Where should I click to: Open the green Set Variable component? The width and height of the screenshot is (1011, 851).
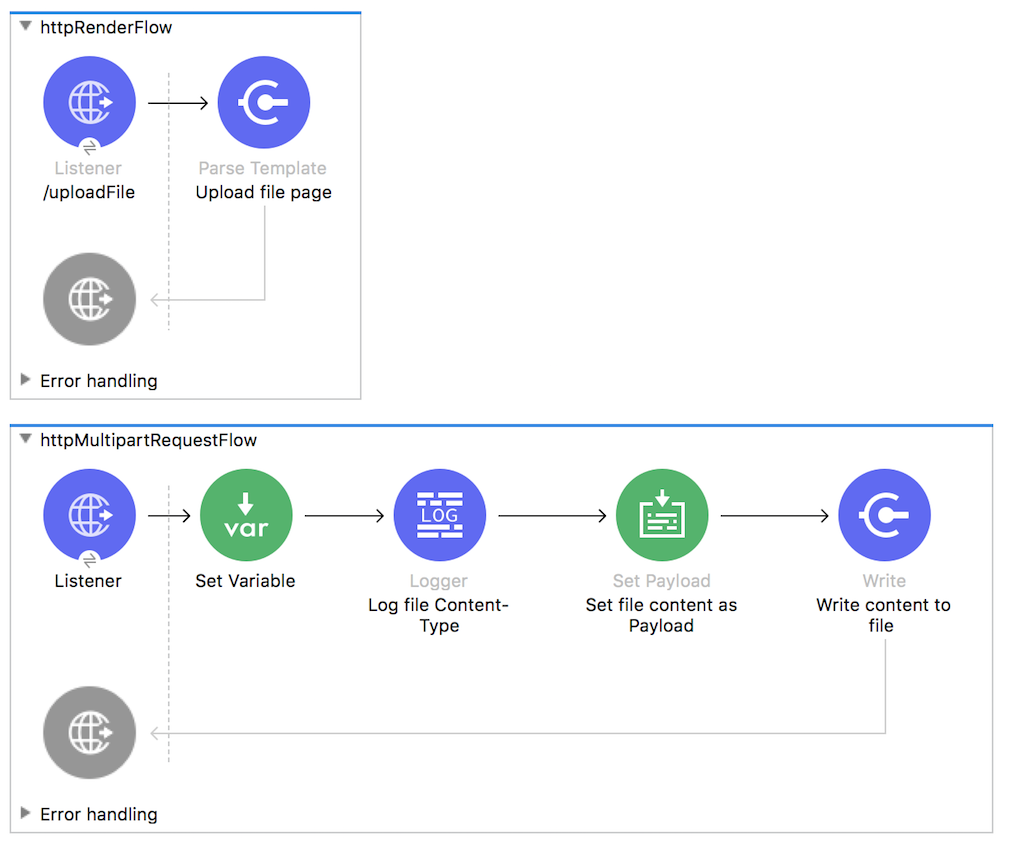point(246,514)
